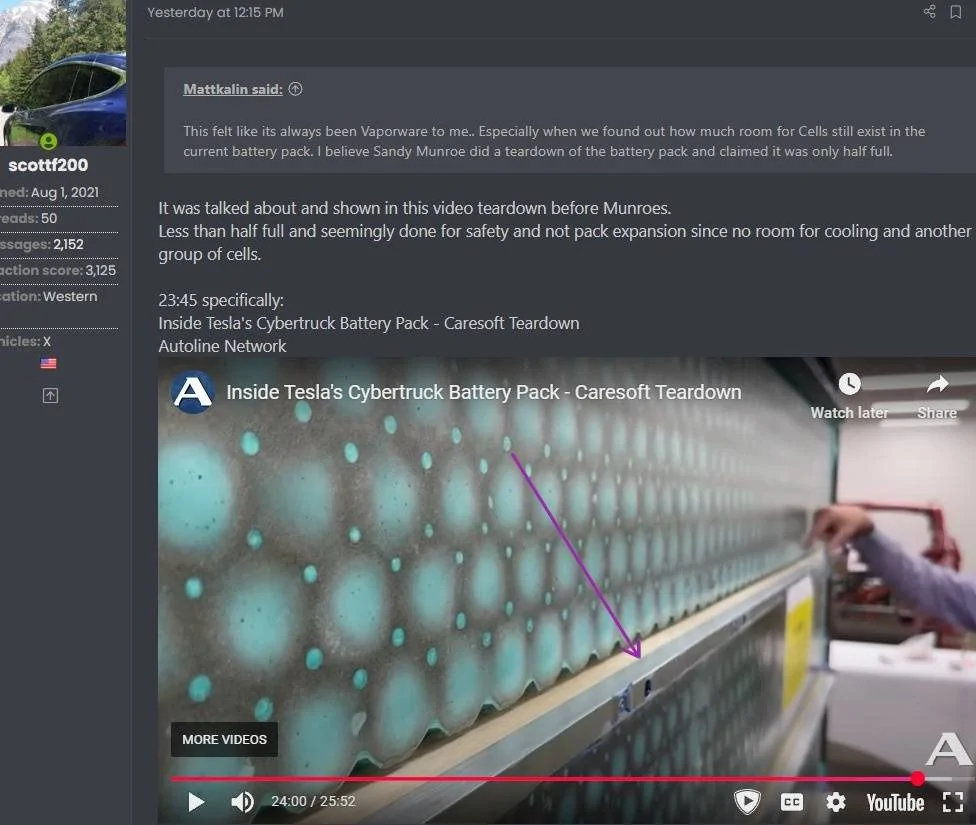
Task: Click the reaction score 3,125
Action: point(101,270)
